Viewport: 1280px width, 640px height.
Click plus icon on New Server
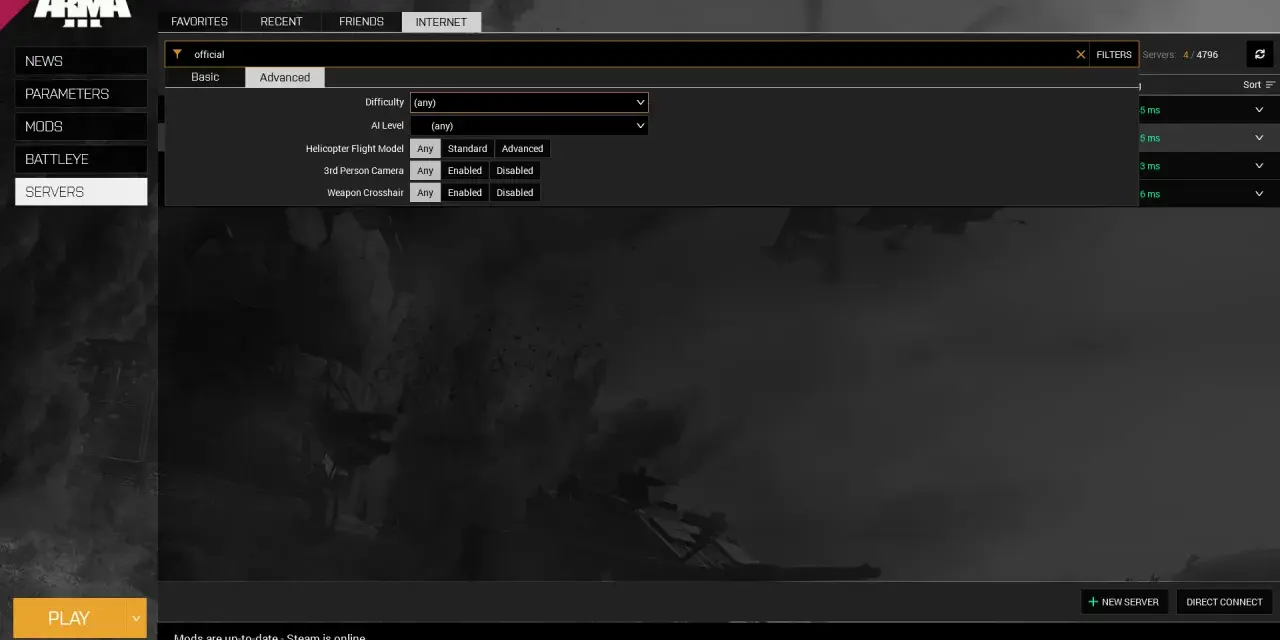coord(1093,602)
